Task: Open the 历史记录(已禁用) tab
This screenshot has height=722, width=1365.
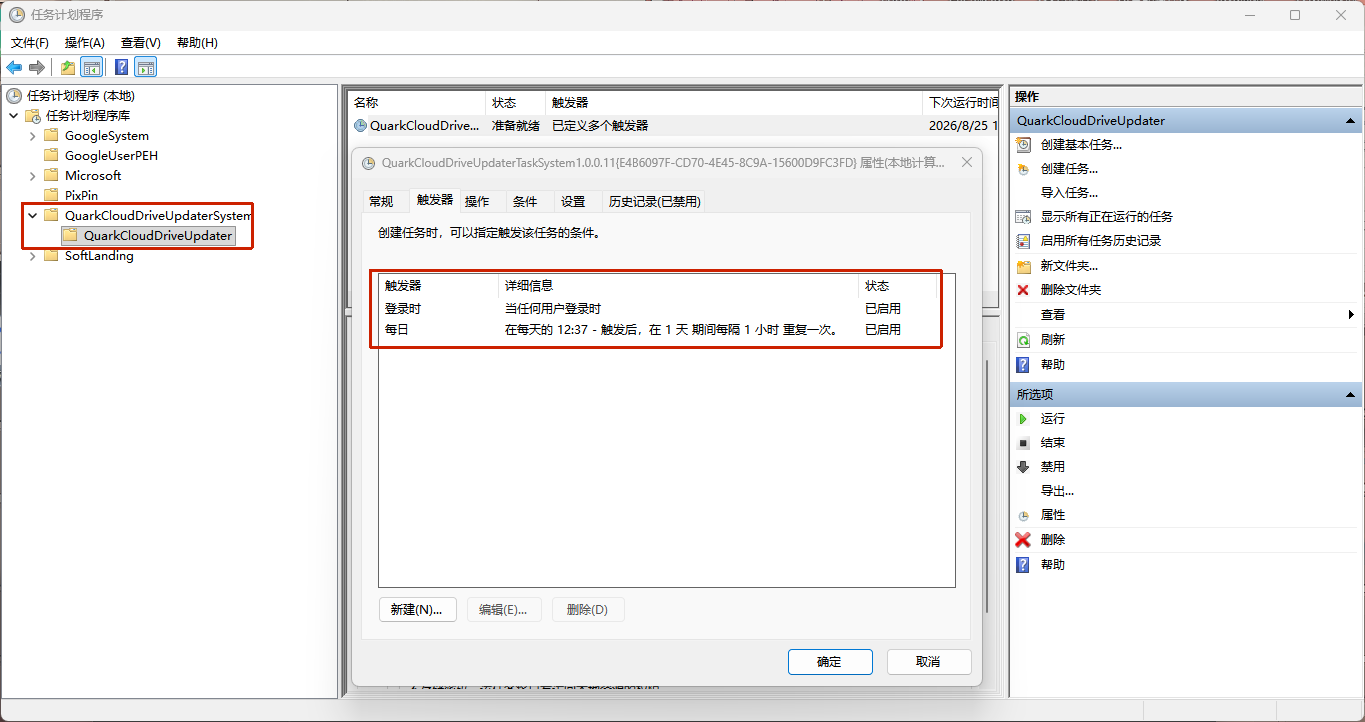Action: (655, 202)
